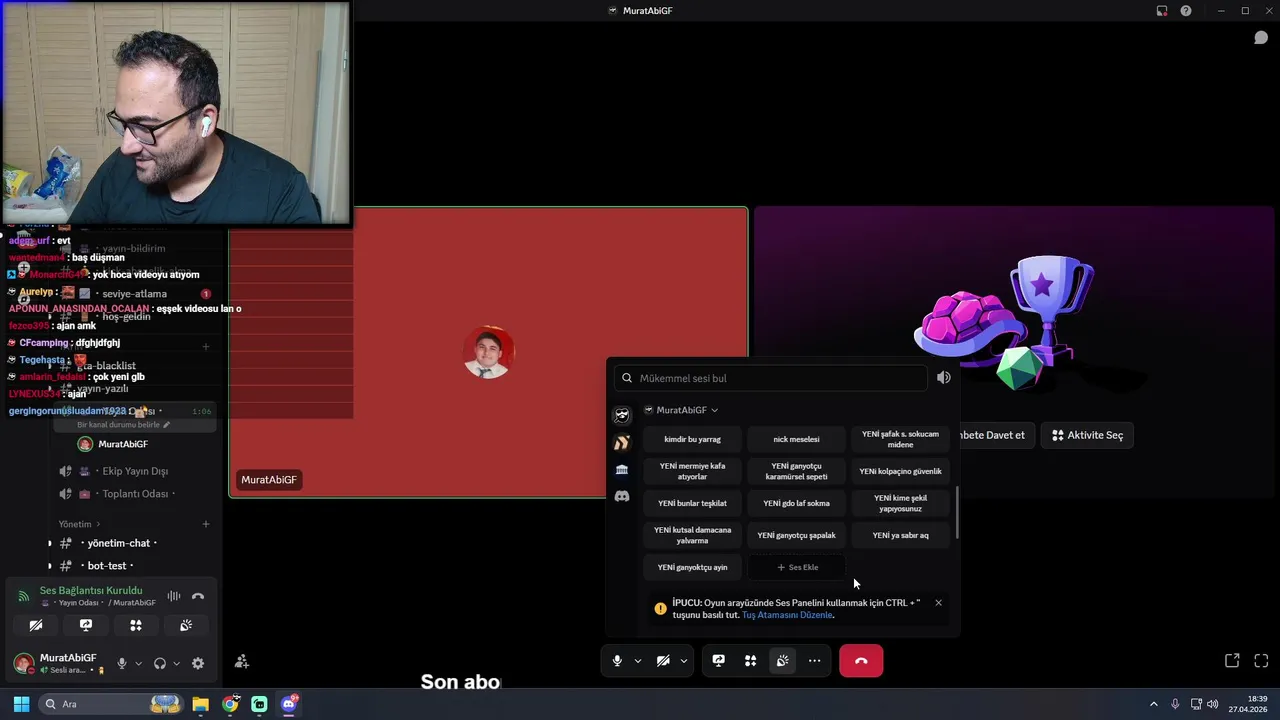Play the 'kimdir bu yarrag' sound

(x=692, y=439)
